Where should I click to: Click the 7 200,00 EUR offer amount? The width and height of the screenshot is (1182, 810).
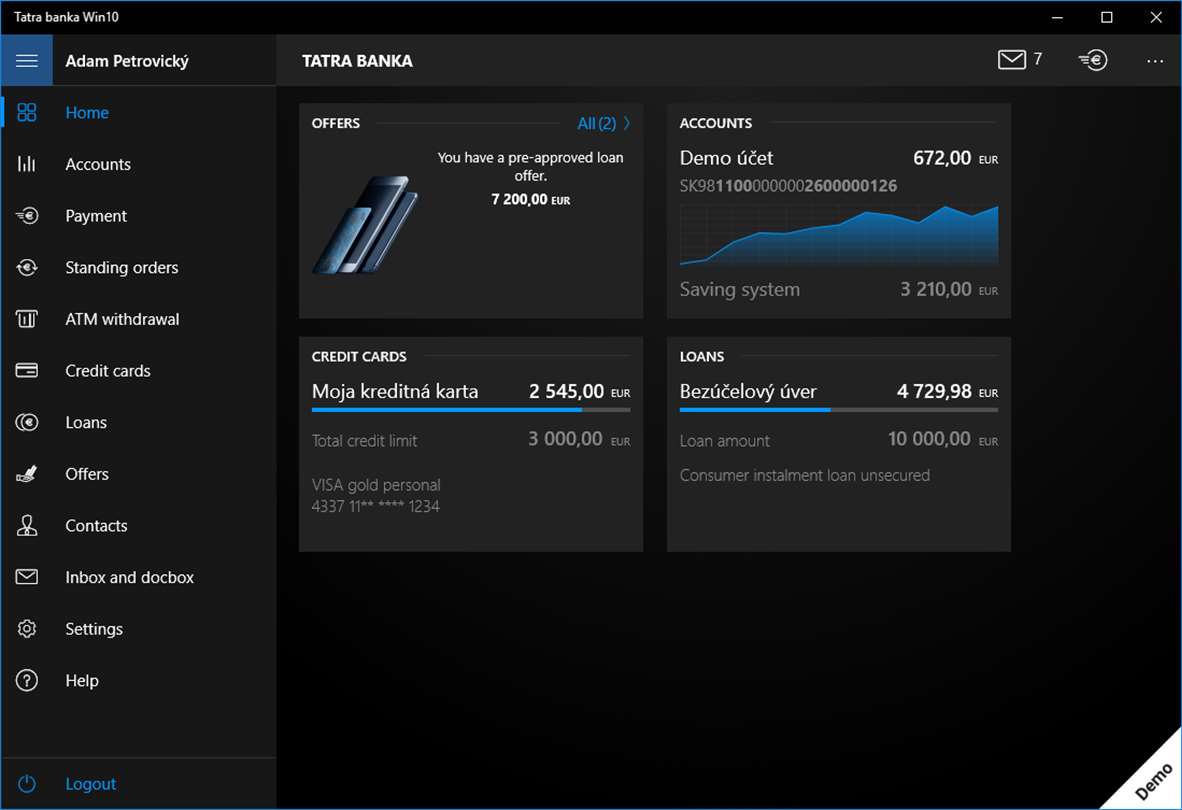pyautogui.click(x=531, y=200)
